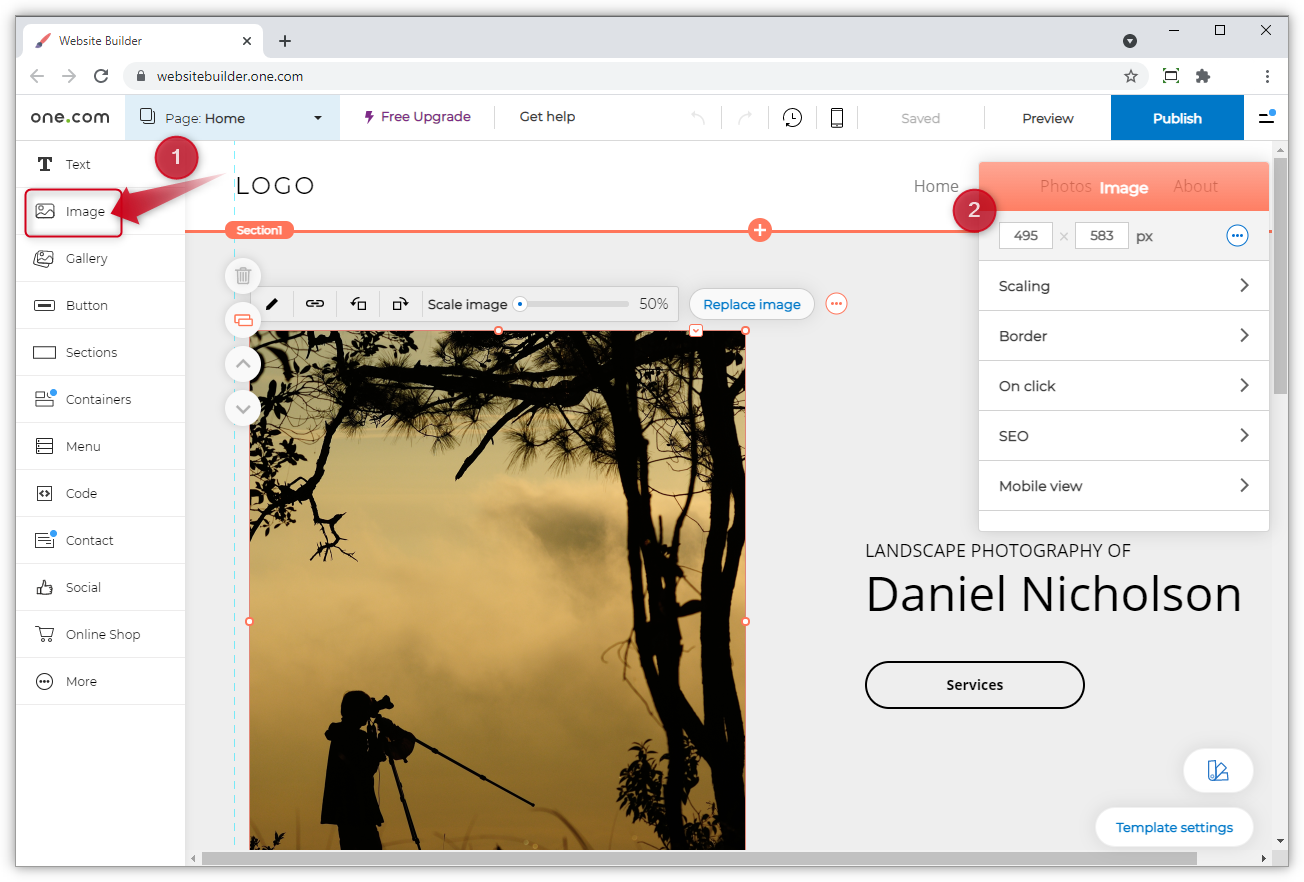Select the silhouette photographer image
The height and width of the screenshot is (882, 1304).
click(497, 590)
